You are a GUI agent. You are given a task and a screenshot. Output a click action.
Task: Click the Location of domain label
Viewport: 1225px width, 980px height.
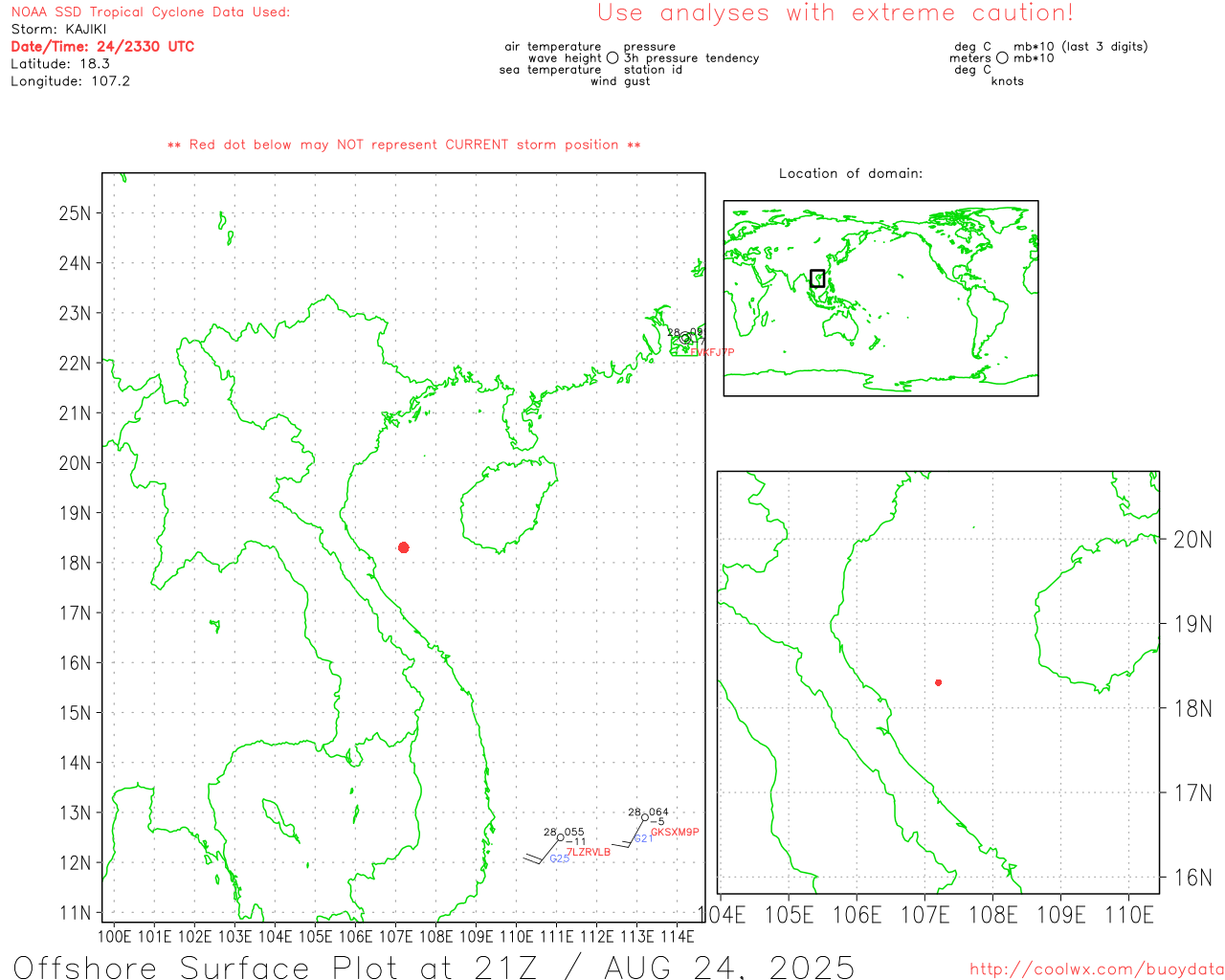pyautogui.click(x=851, y=173)
